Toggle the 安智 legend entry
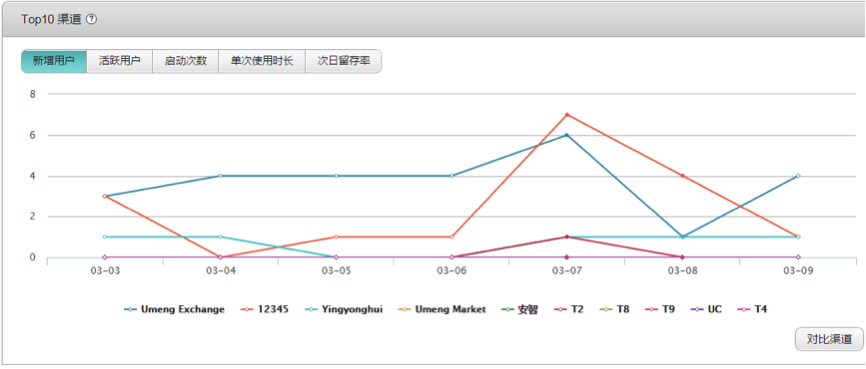The image size is (866, 369). 519,309
